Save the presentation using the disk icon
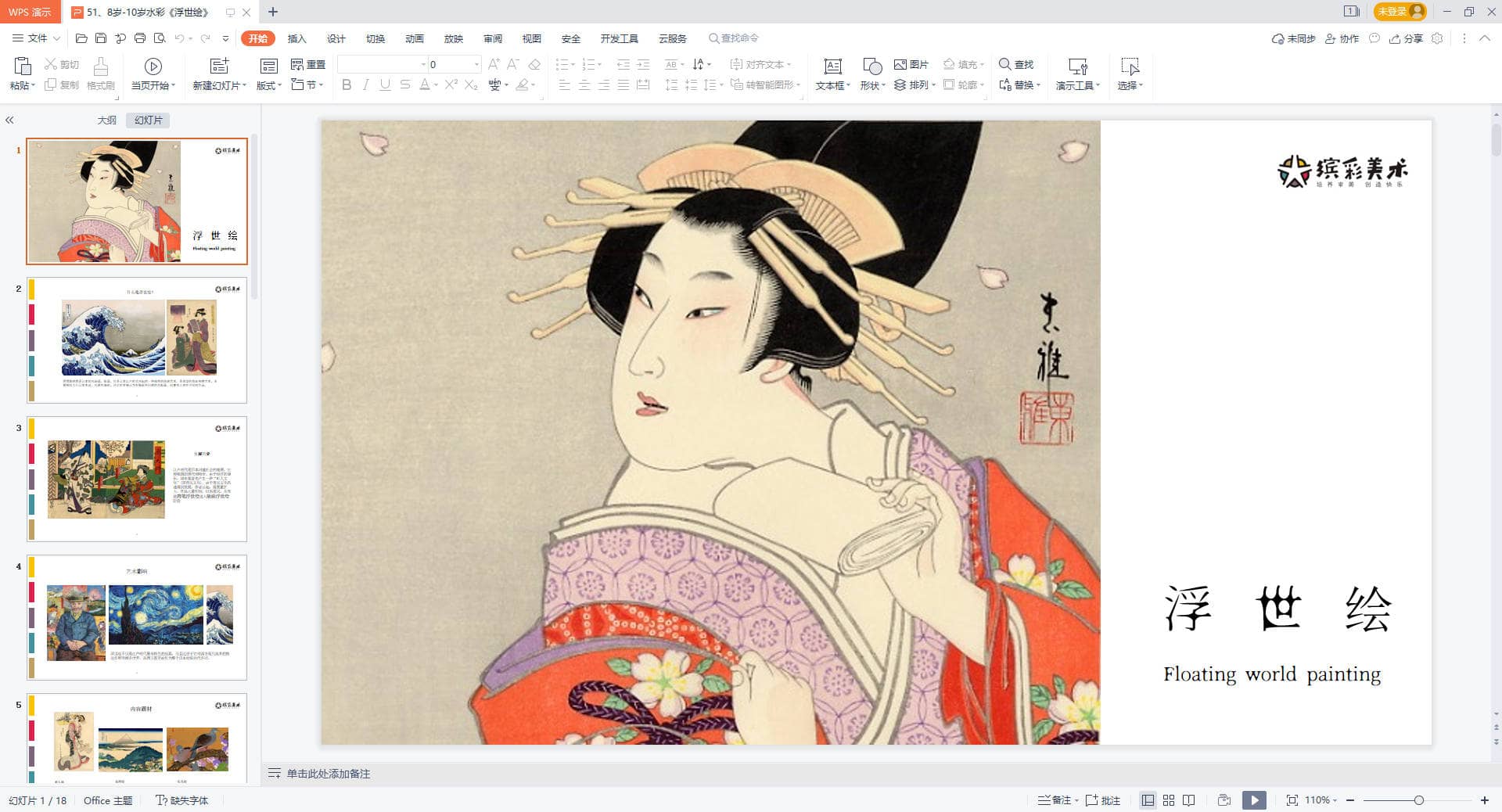This screenshot has height=812, width=1502. [101, 38]
